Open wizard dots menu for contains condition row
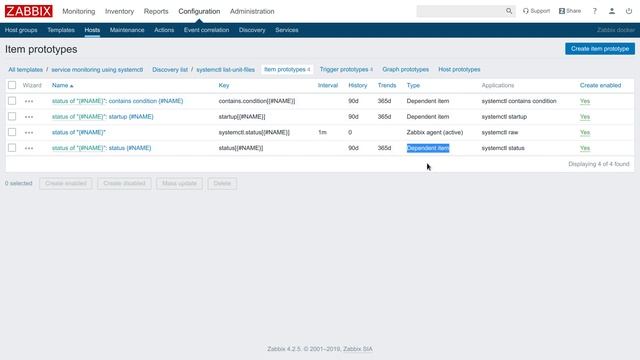The height and width of the screenshot is (360, 640). (x=29, y=101)
